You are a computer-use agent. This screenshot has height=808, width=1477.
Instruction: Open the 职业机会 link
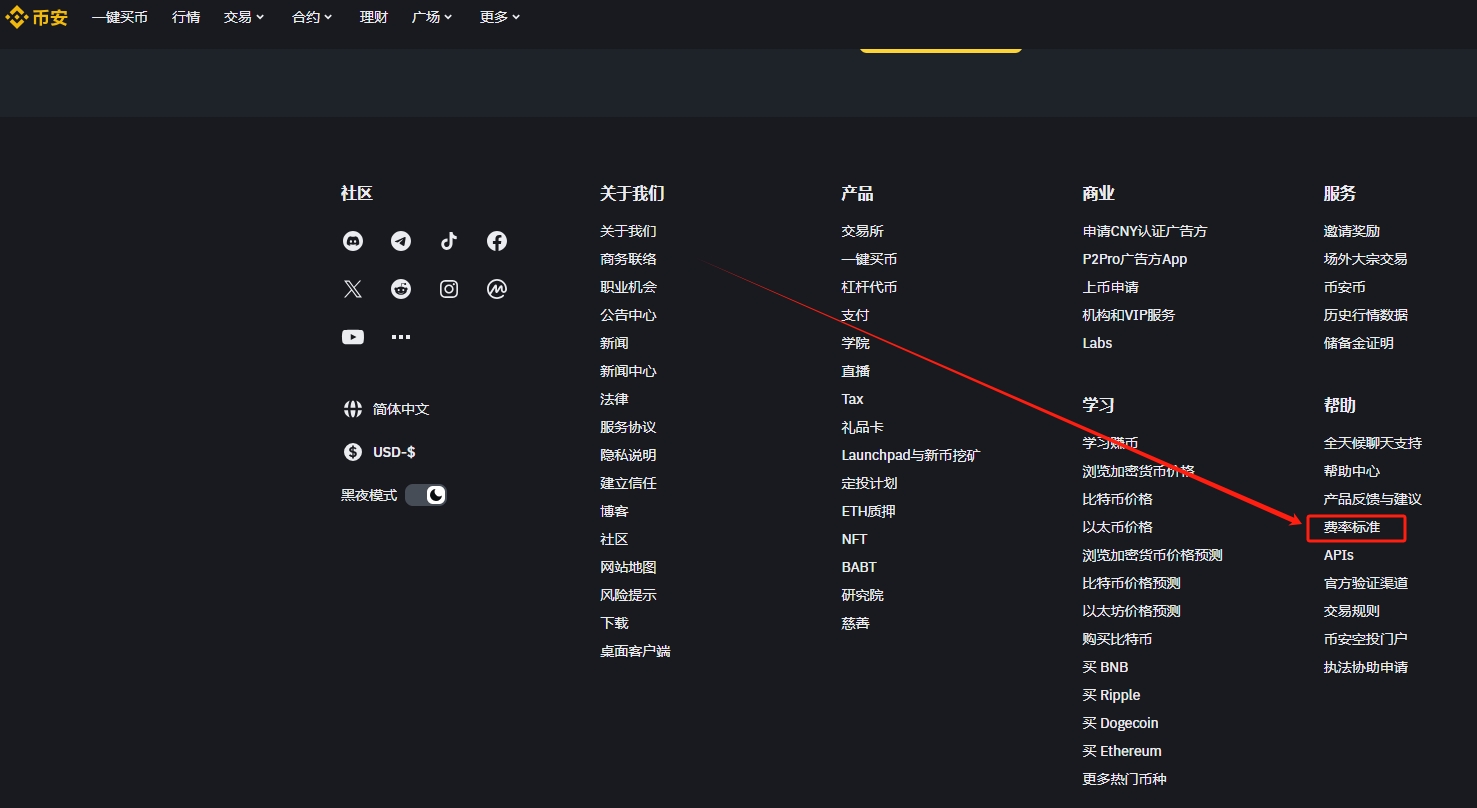[628, 287]
